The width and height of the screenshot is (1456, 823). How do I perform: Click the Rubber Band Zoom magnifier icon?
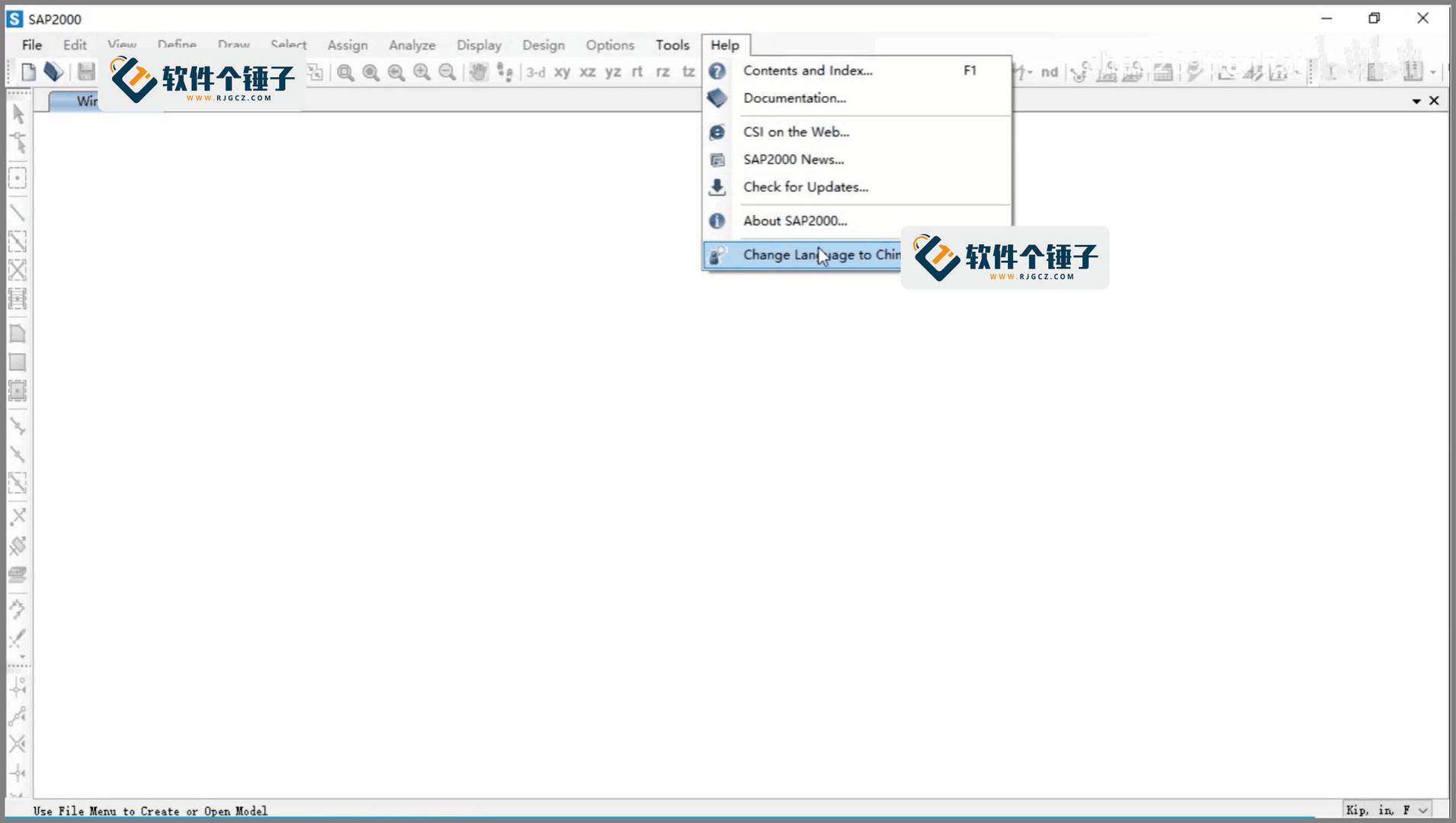(345, 72)
